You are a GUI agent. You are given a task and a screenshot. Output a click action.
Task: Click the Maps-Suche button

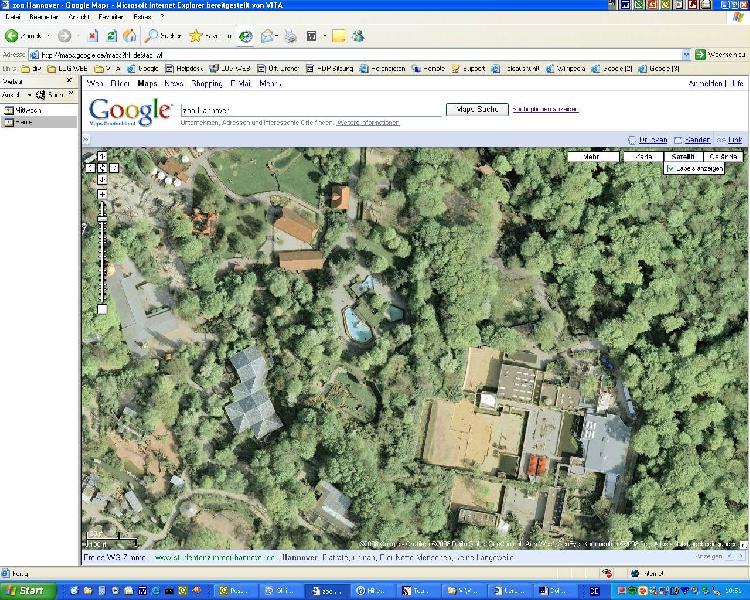coord(475,109)
